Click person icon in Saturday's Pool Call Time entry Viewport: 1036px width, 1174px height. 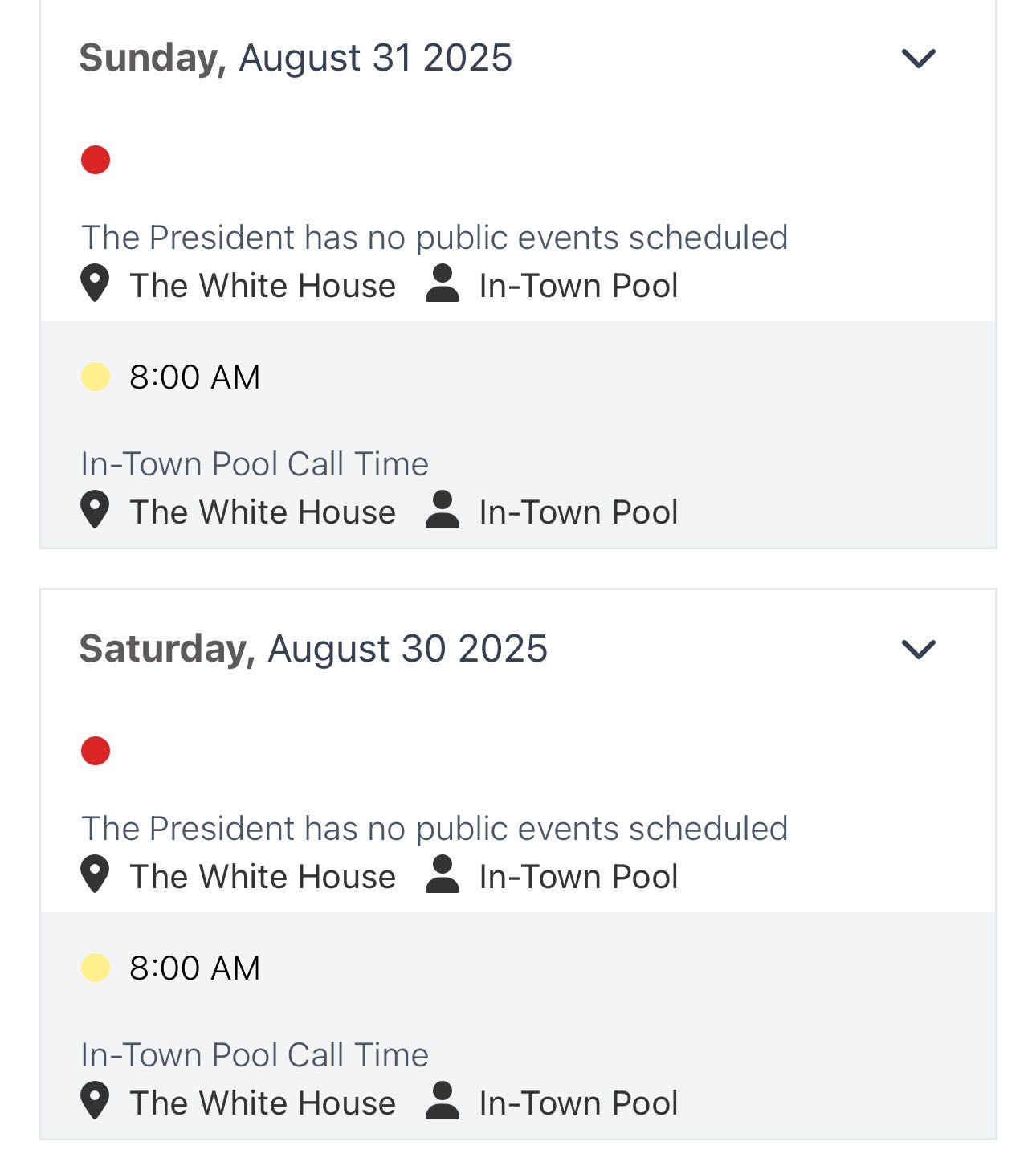tap(443, 1101)
